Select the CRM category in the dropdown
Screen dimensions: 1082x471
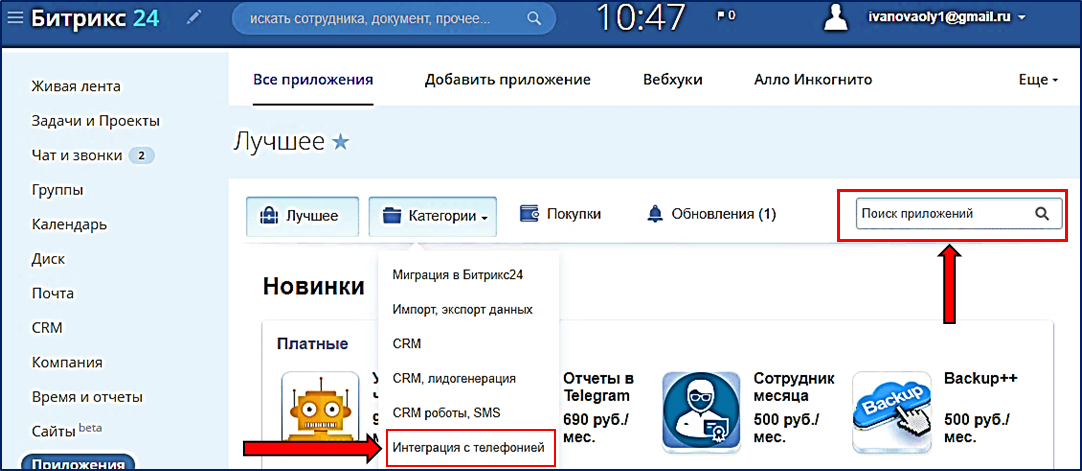tap(406, 343)
